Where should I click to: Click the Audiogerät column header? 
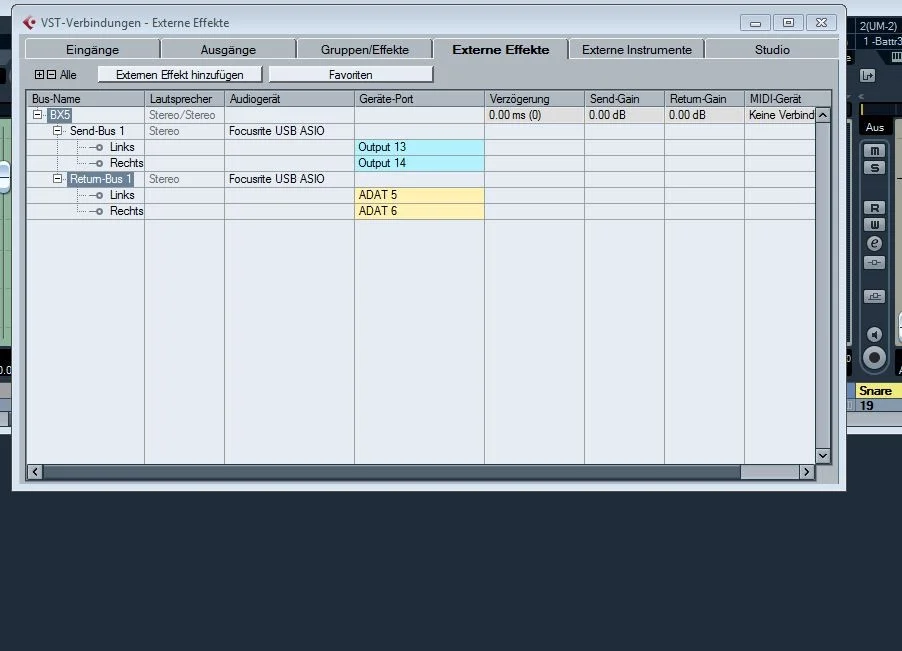click(289, 99)
